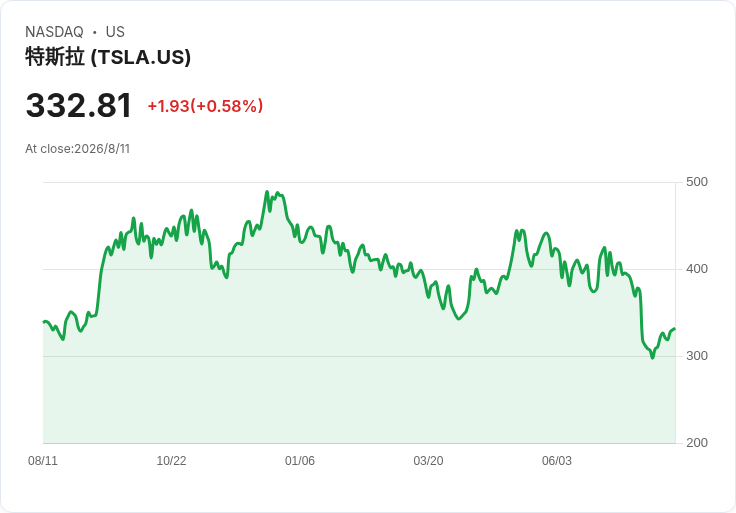Click the 200 y-axis value label
Image resolution: width=736 pixels, height=513 pixels.
pos(697,443)
